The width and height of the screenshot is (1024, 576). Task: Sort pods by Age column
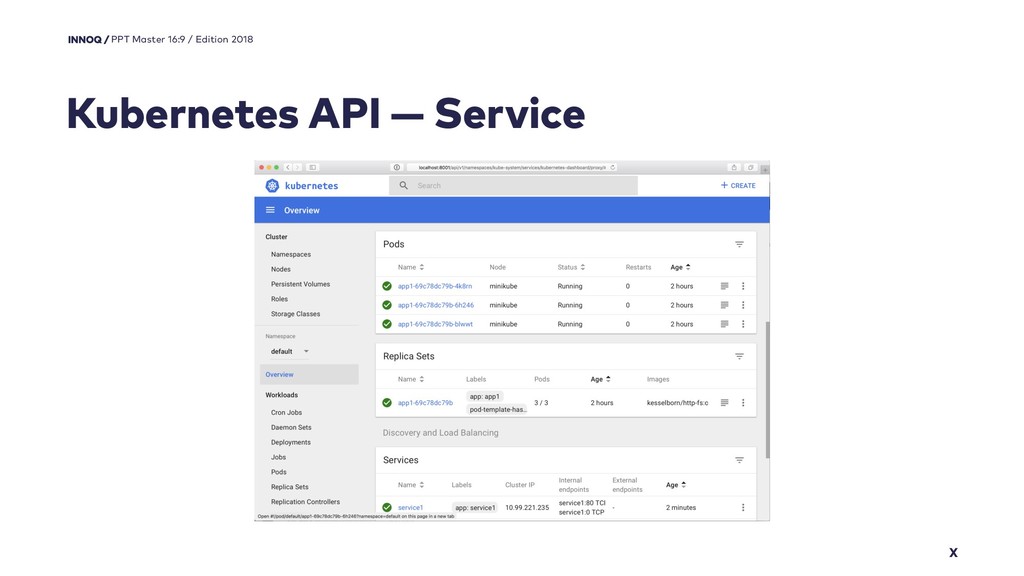click(680, 267)
